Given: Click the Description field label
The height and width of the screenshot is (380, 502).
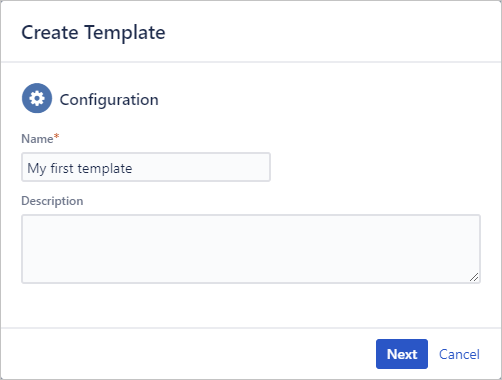Looking at the screenshot, I should click(52, 201).
